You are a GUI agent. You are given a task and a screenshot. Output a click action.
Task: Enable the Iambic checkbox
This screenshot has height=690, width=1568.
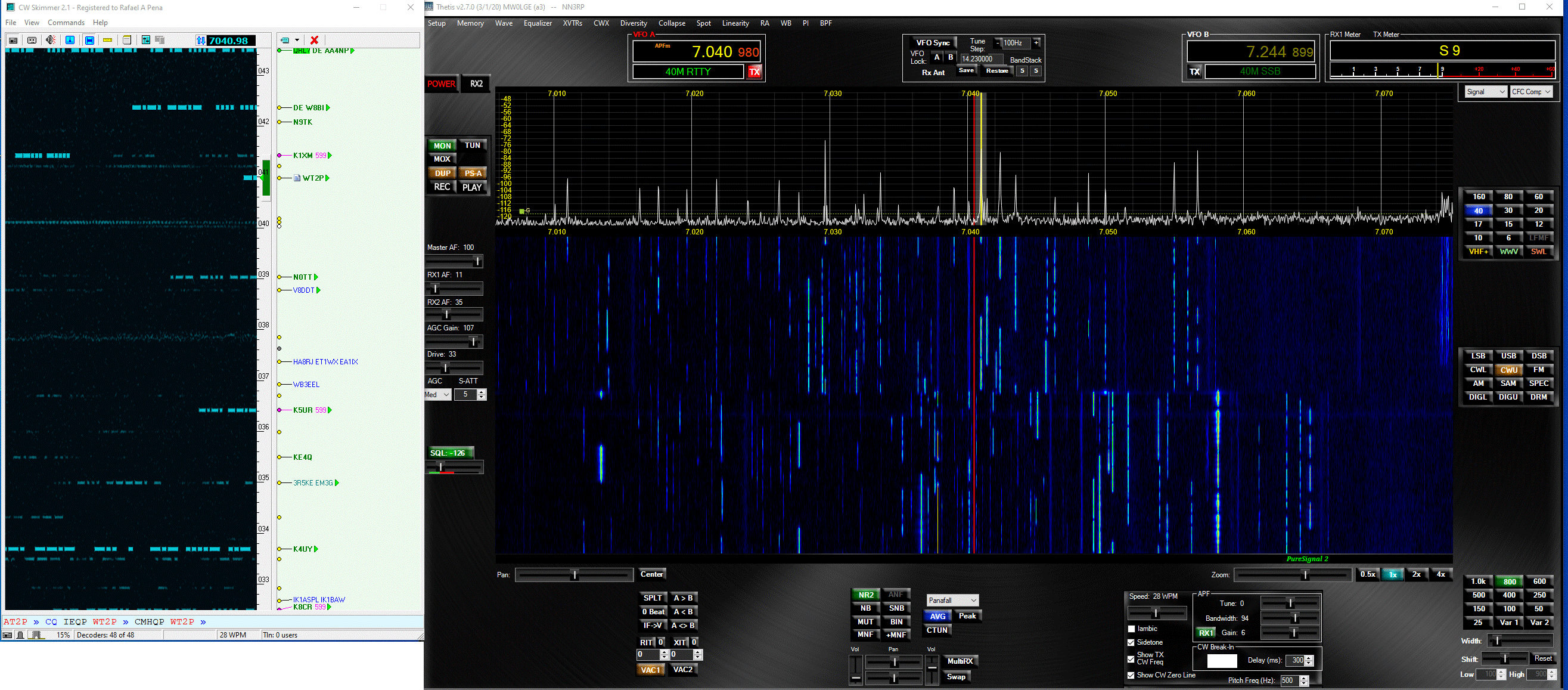click(1132, 629)
